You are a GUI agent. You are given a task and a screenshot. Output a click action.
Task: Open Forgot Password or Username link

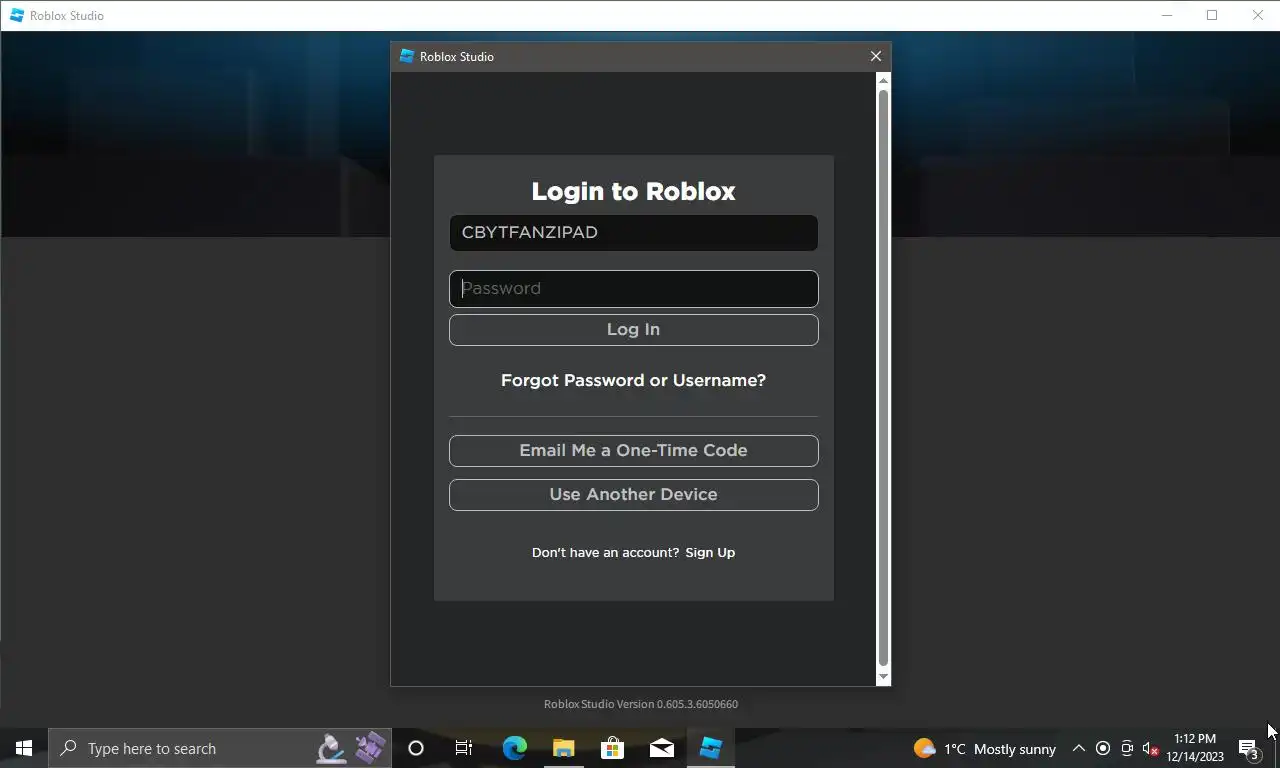point(633,381)
